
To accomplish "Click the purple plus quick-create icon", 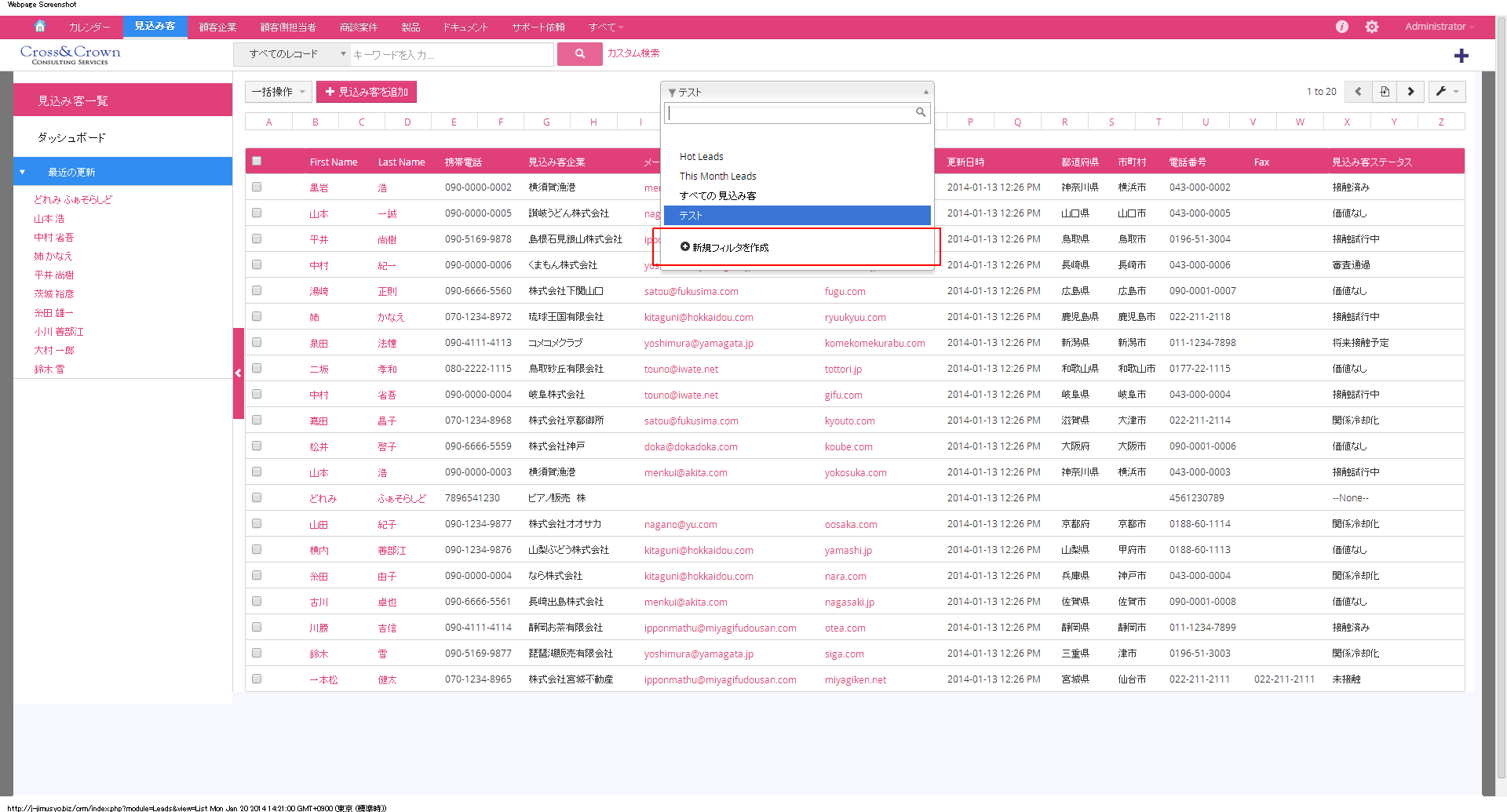I will coord(1461,56).
